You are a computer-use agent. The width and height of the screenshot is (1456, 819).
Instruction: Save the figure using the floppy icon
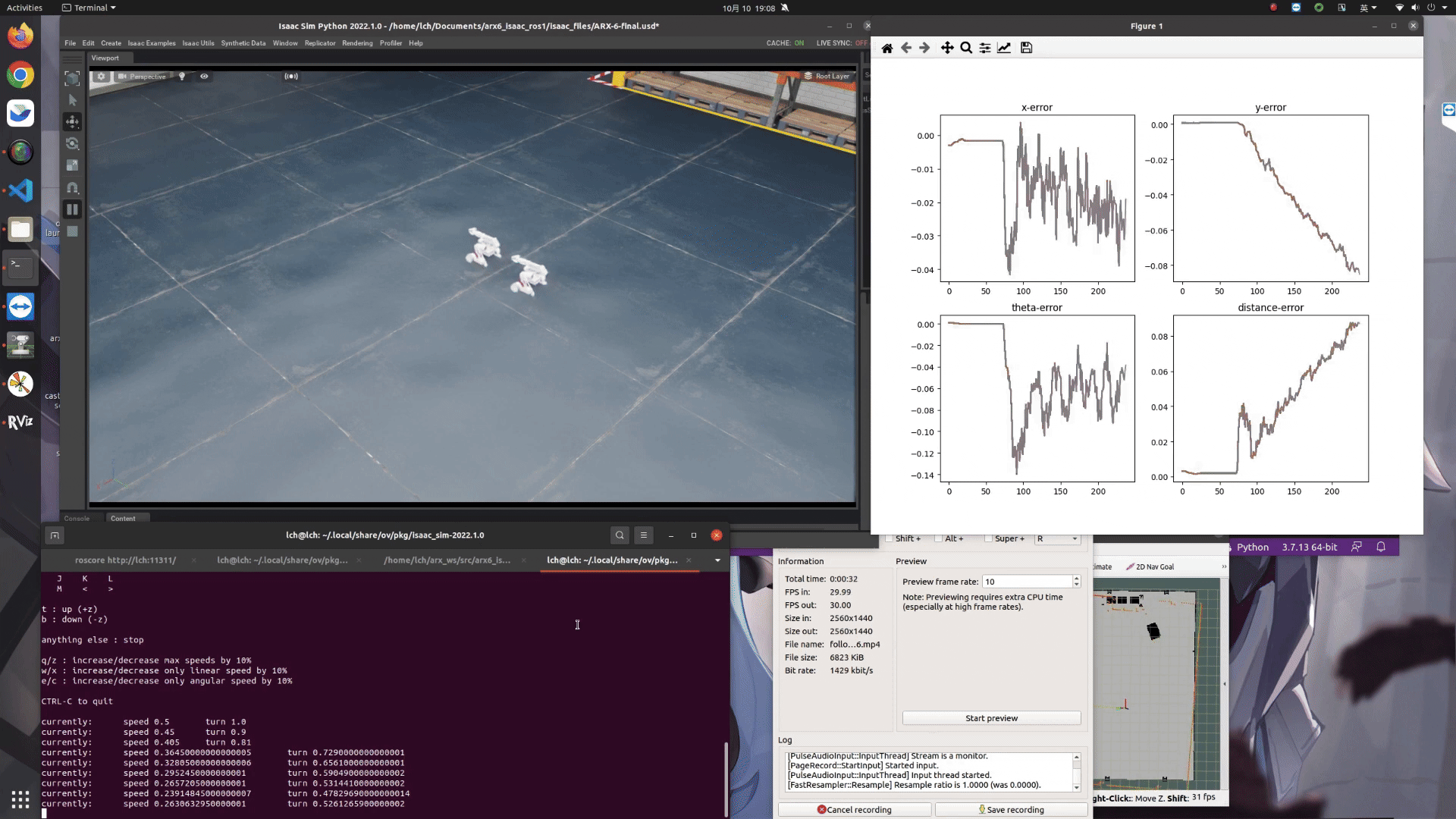[1026, 48]
